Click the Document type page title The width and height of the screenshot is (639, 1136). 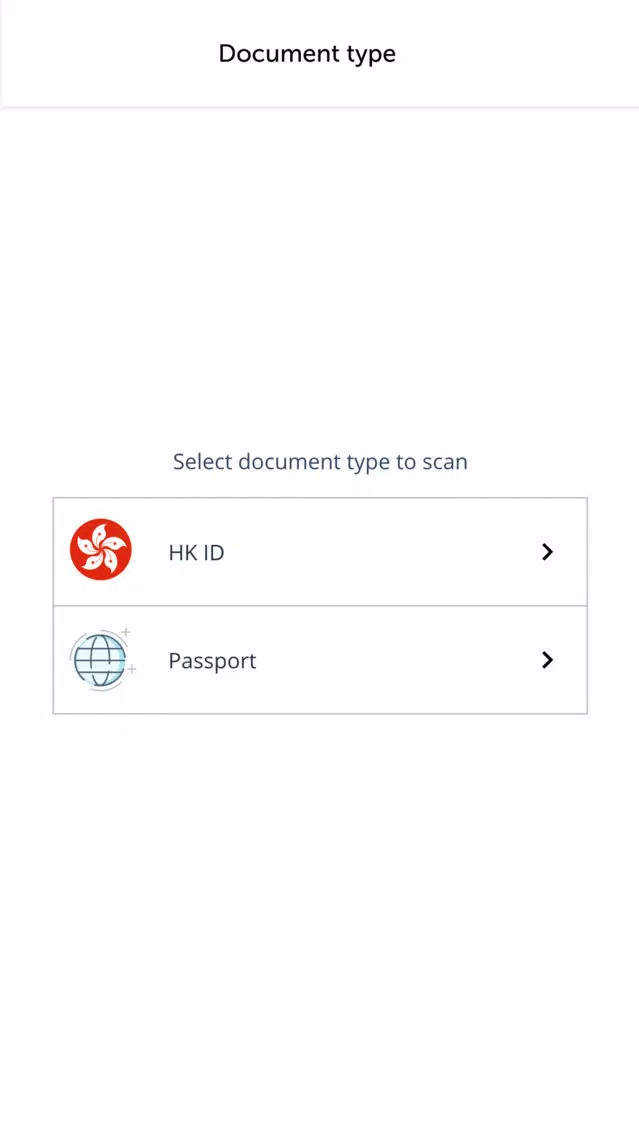click(307, 54)
